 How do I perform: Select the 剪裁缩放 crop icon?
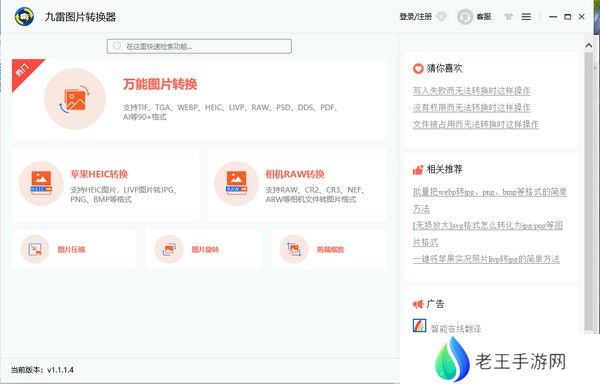[x=294, y=249]
